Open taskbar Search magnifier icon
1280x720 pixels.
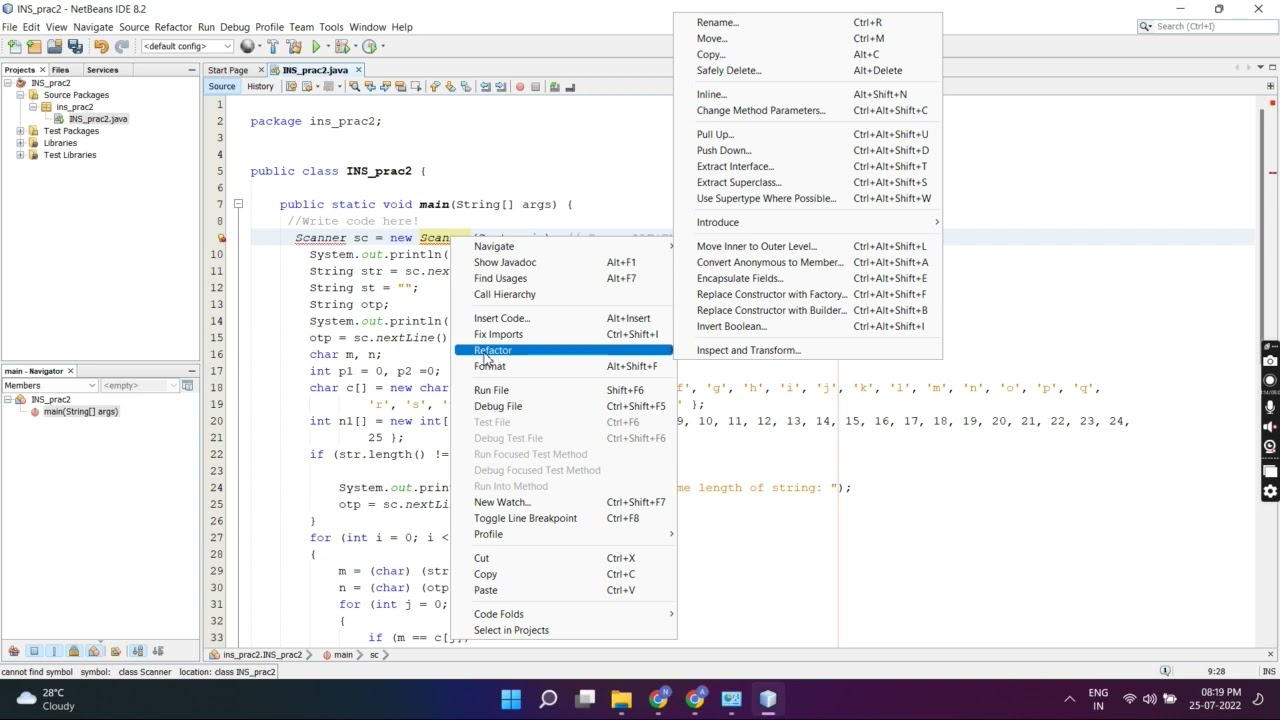548,699
